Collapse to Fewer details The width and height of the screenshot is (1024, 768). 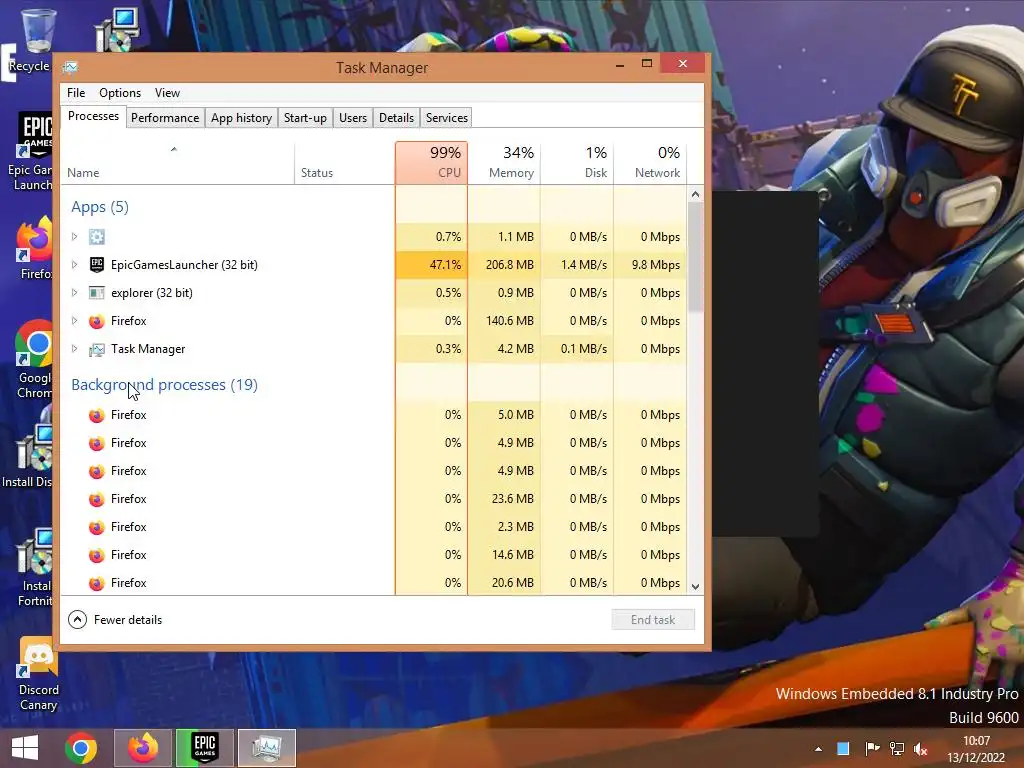point(115,620)
